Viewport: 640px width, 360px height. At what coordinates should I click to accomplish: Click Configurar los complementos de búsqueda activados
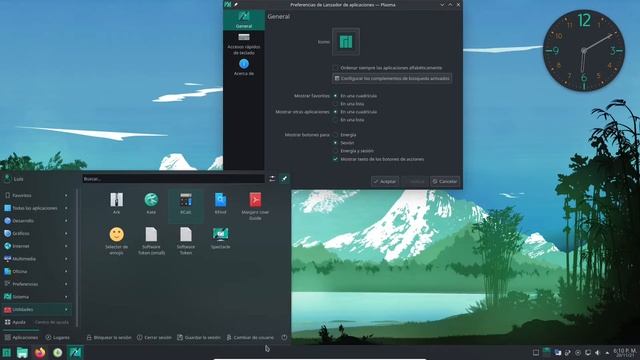tap(392, 78)
